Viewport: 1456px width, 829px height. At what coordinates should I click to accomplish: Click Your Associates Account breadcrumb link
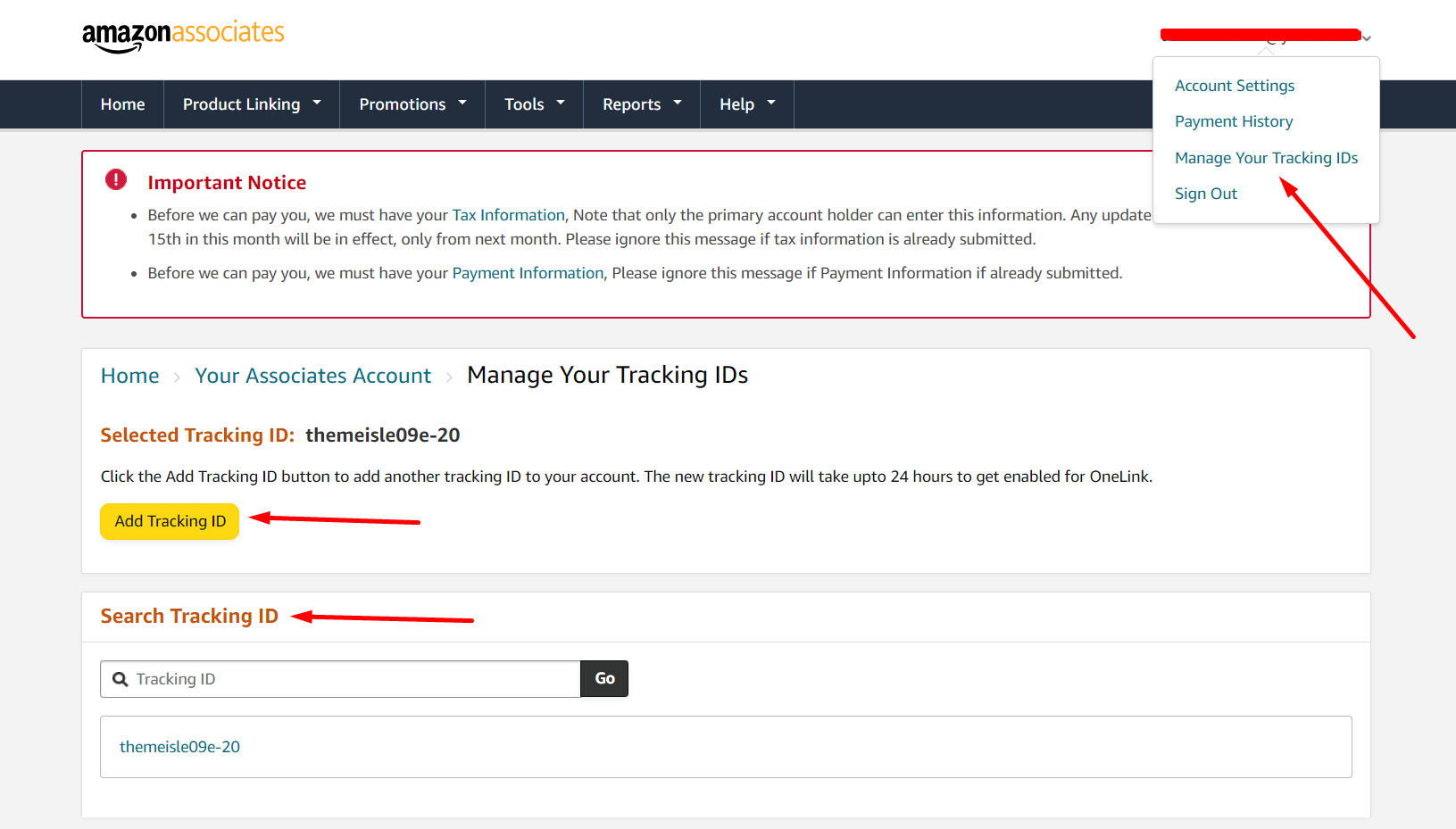[312, 376]
